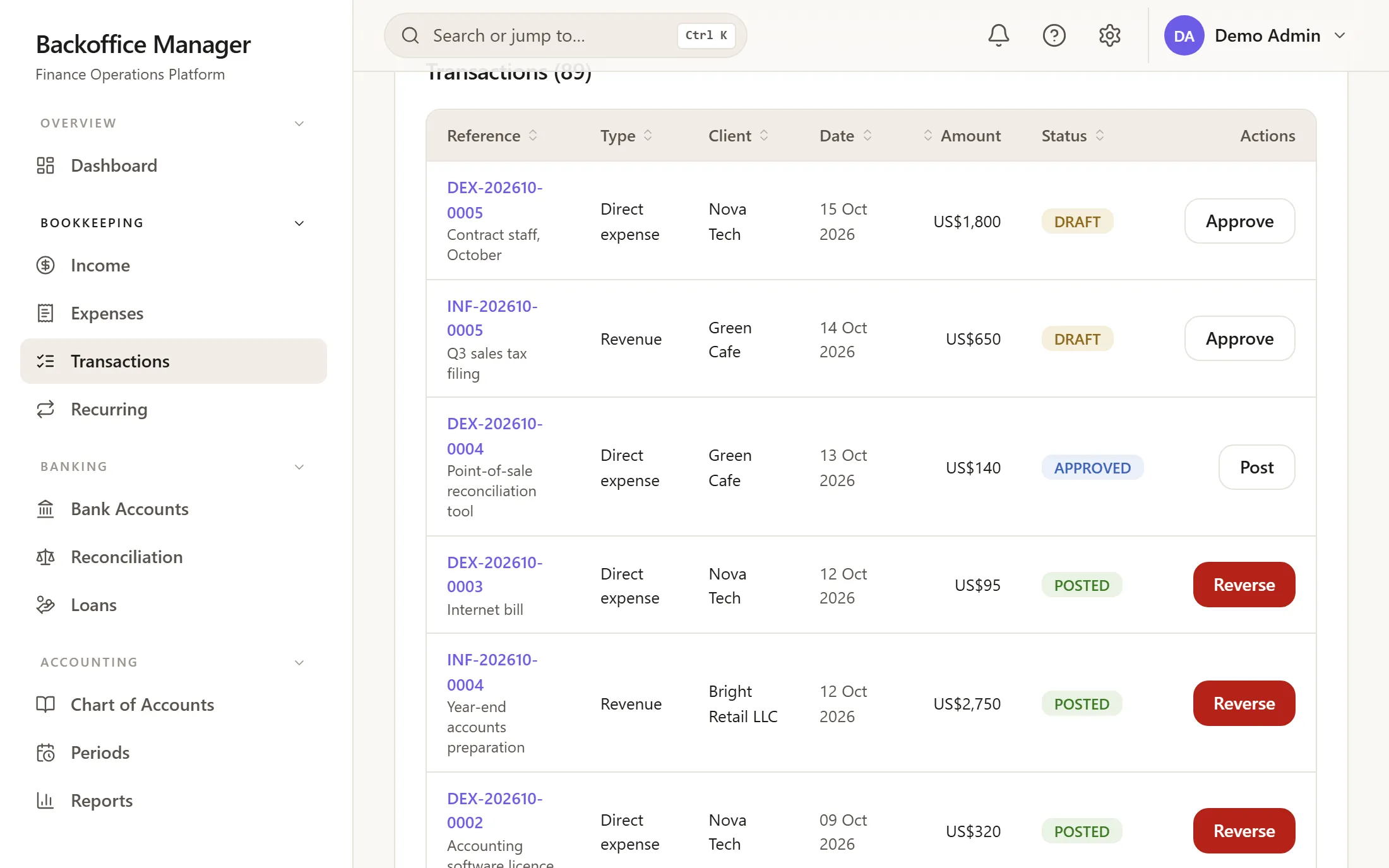Click the Reconciliation scales icon
This screenshot has height=868, width=1389.
[45, 557]
